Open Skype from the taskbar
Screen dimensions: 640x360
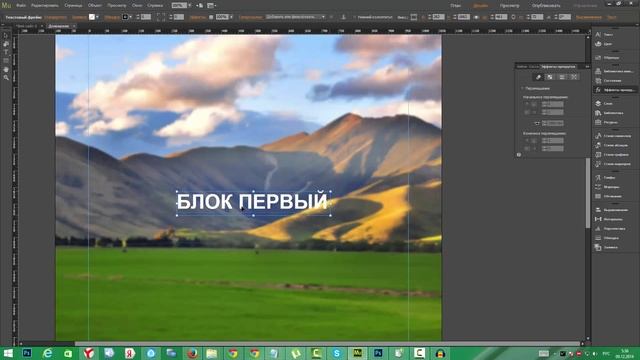tap(337, 353)
